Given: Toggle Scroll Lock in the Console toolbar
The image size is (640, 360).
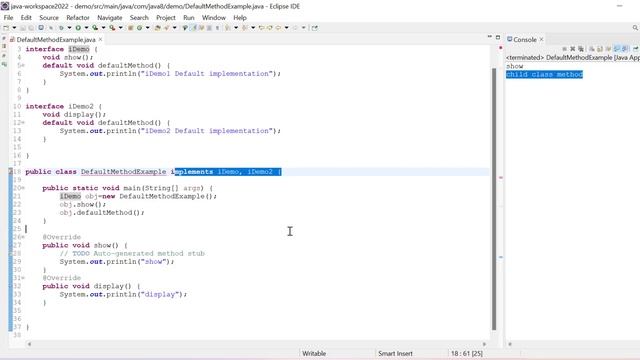Looking at the screenshot, I should point(600,49).
